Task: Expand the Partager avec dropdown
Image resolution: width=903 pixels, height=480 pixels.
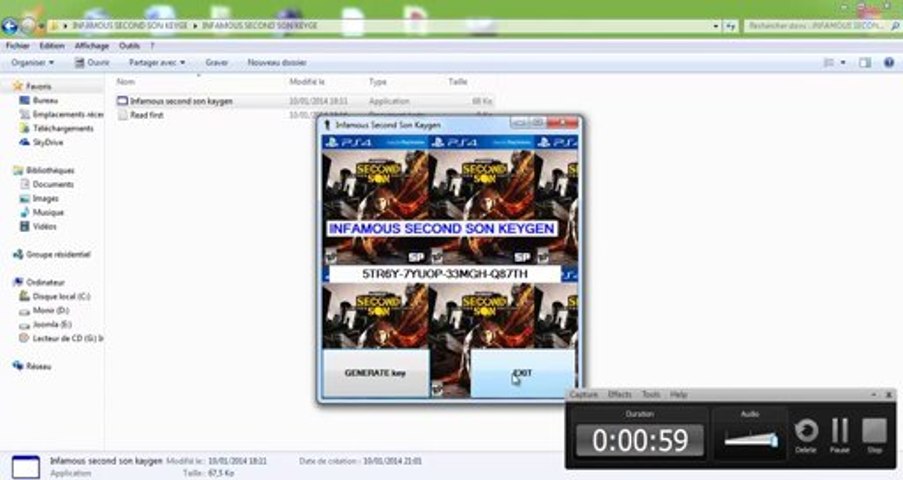Action: [157, 62]
